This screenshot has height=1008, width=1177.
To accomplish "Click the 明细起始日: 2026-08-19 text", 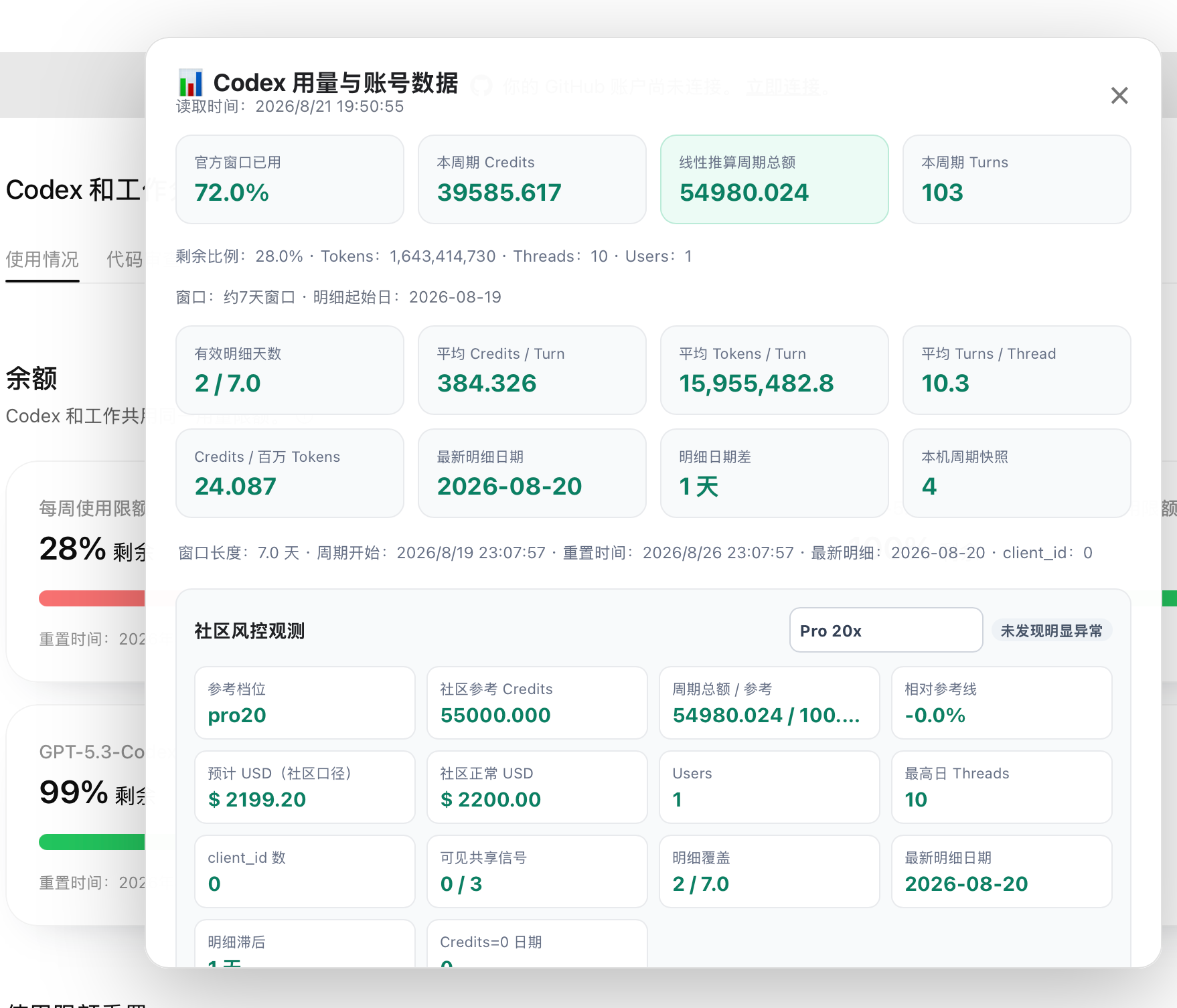I will [407, 297].
